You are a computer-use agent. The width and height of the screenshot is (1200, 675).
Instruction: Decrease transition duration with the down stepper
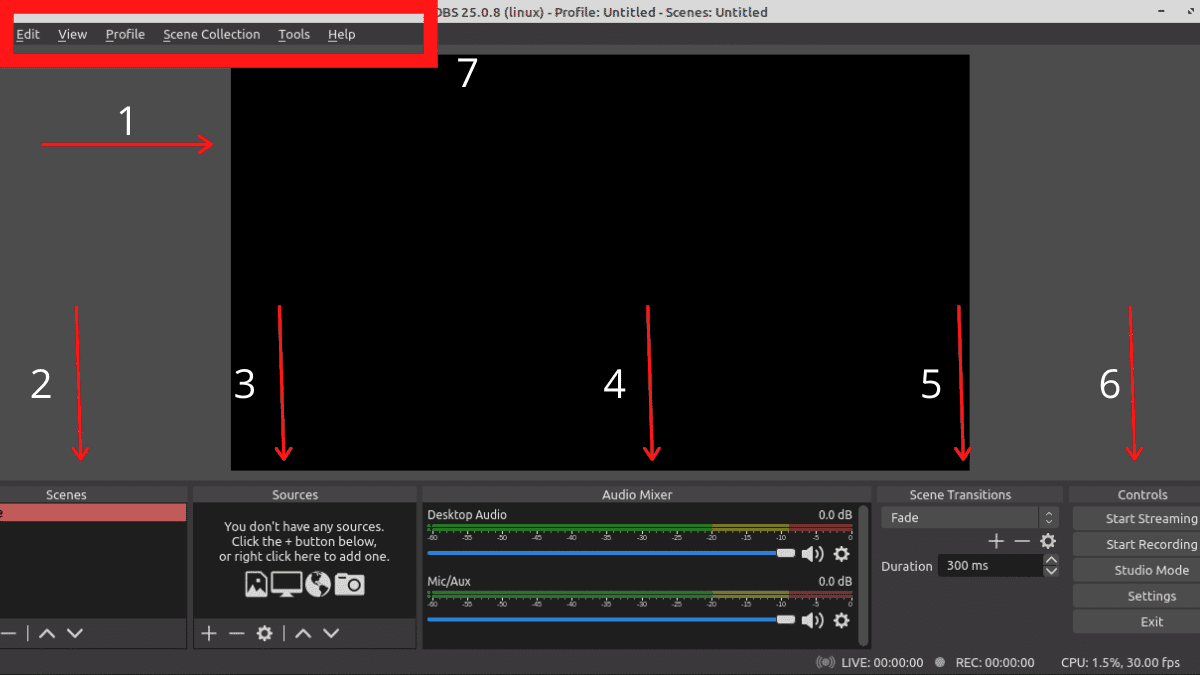(1051, 571)
